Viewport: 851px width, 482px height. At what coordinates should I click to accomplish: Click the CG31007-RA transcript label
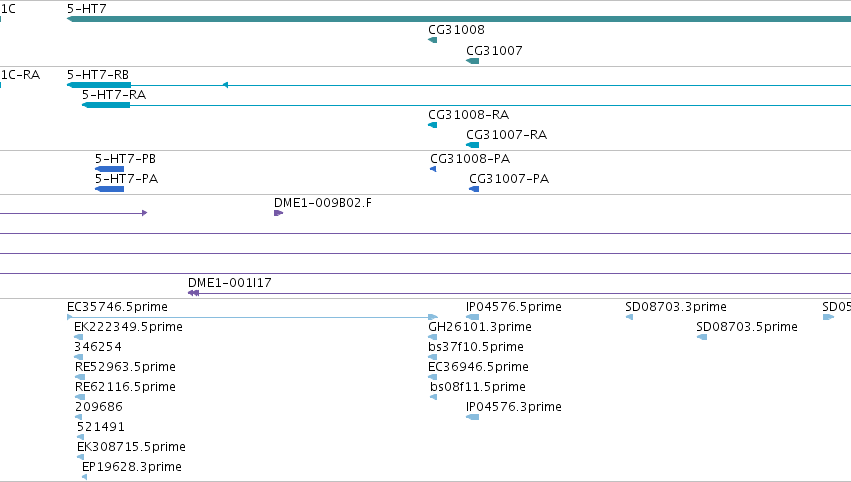coord(506,135)
